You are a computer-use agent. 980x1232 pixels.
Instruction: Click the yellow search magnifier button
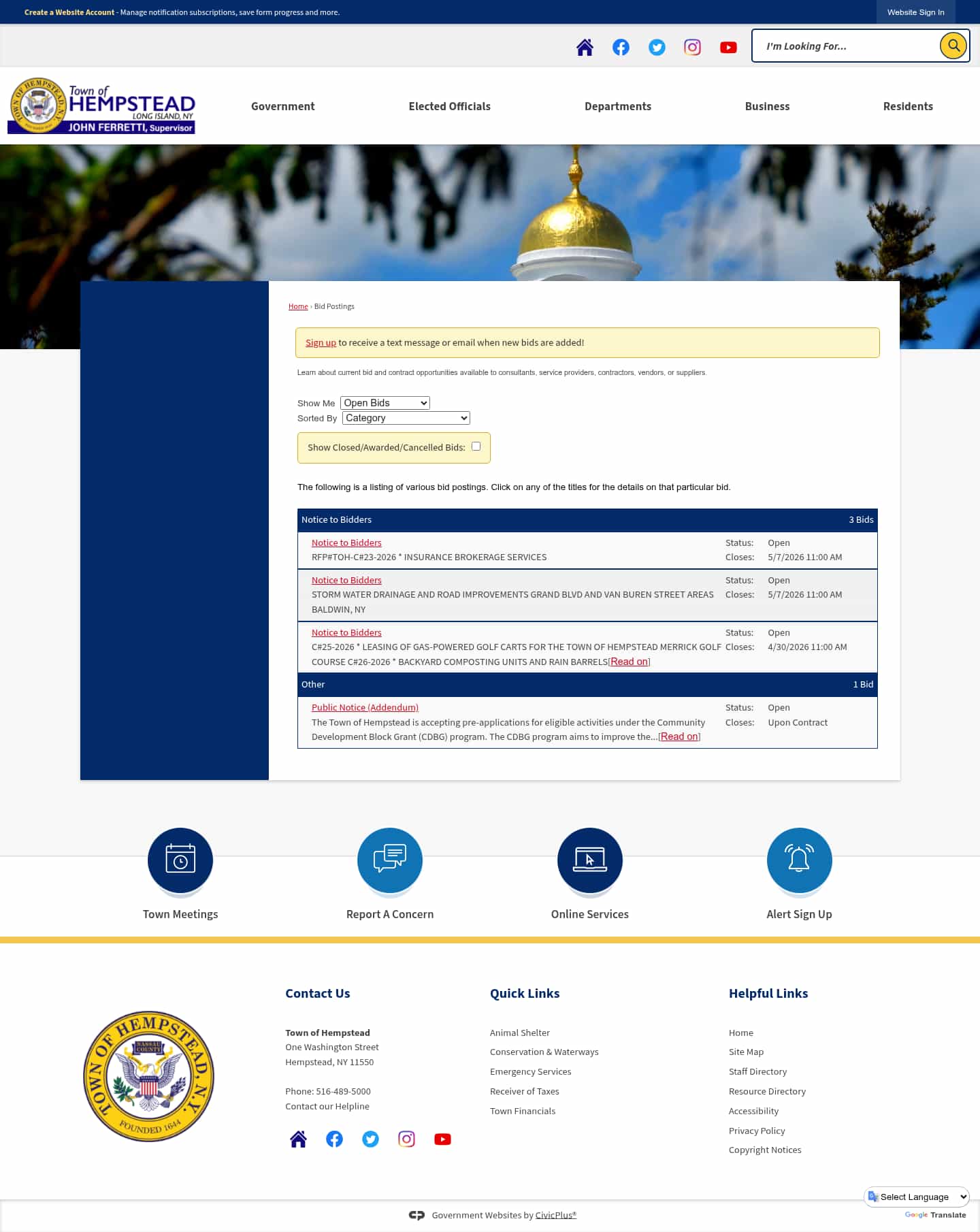coord(953,46)
